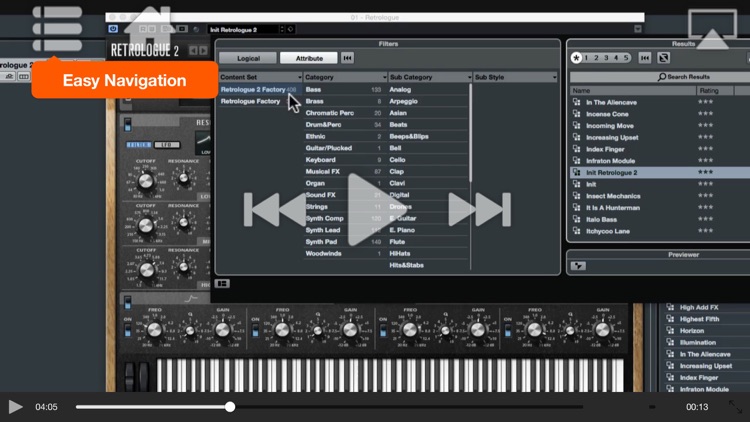Image resolution: width=750 pixels, height=422 pixels.
Task: Click the magnifier in Search Results field
Action: tap(662, 77)
